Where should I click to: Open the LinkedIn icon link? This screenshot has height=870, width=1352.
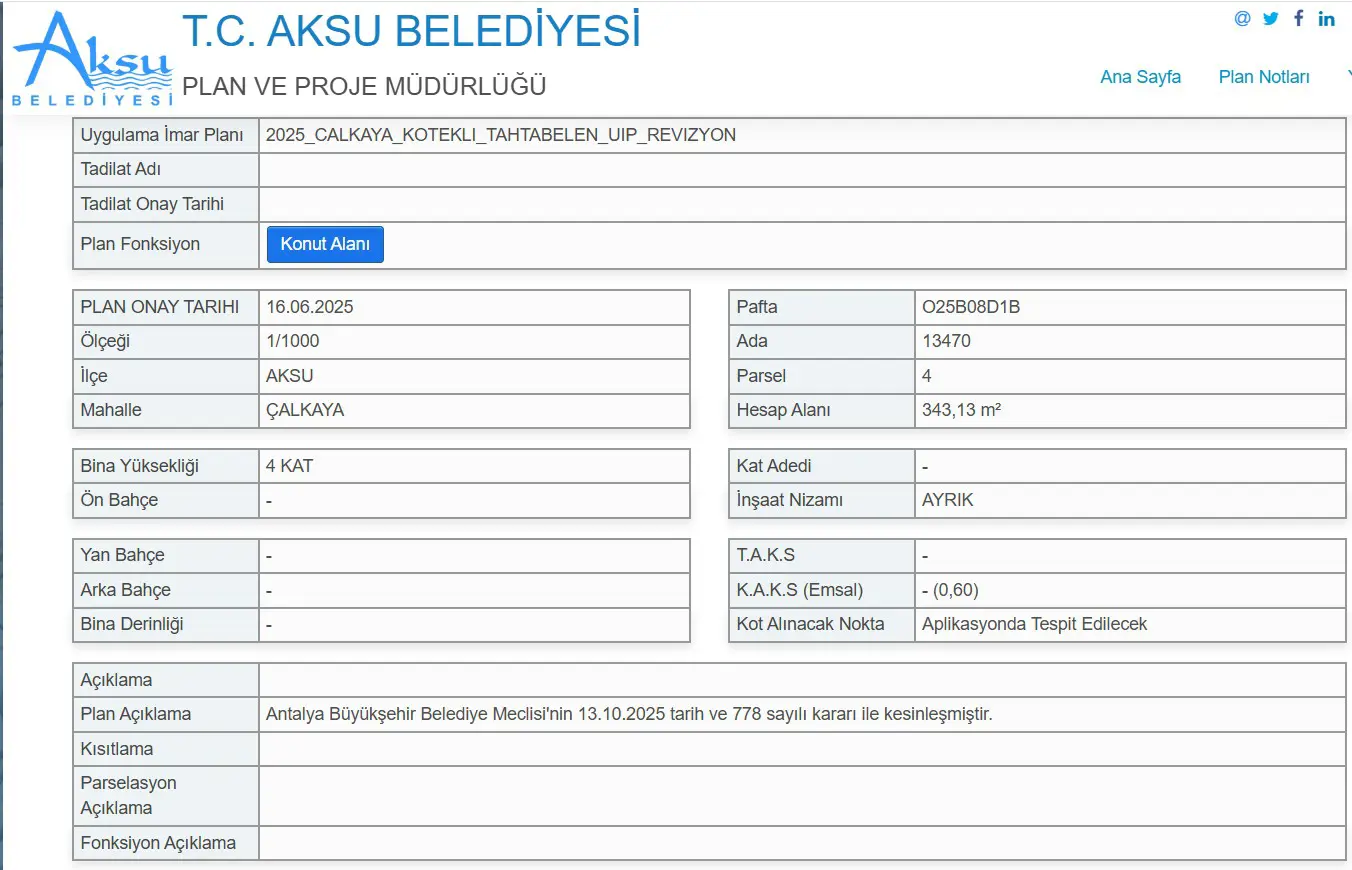tap(1327, 18)
